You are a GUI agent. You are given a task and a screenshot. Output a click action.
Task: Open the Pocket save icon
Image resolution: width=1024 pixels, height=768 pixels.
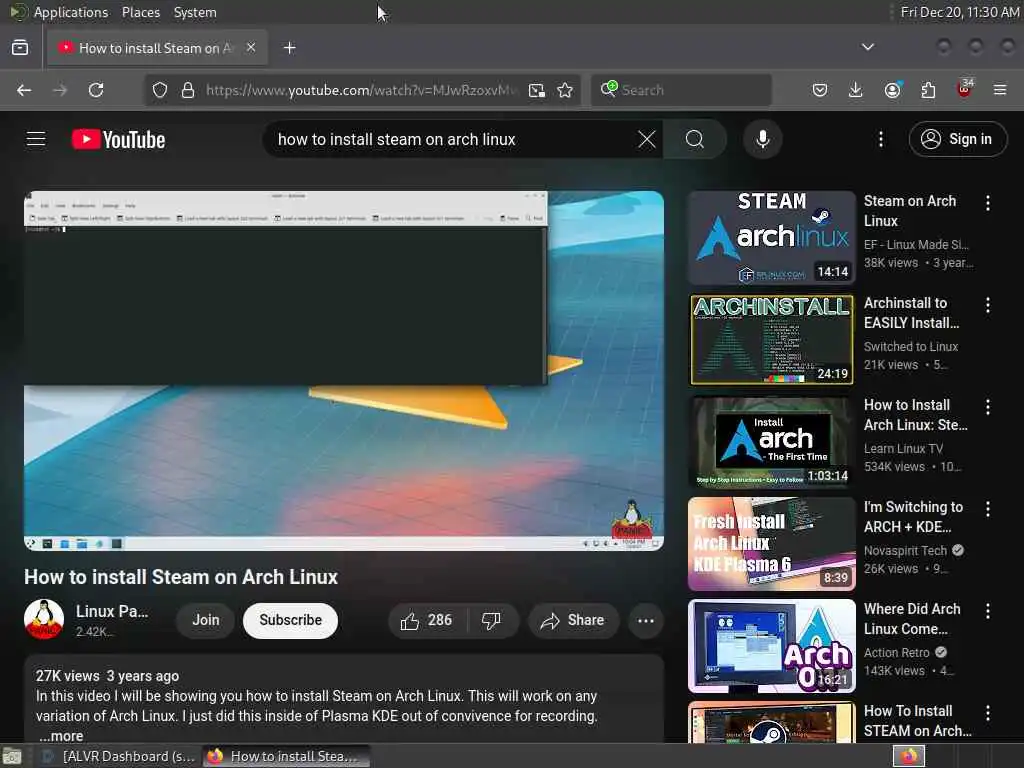click(x=820, y=90)
